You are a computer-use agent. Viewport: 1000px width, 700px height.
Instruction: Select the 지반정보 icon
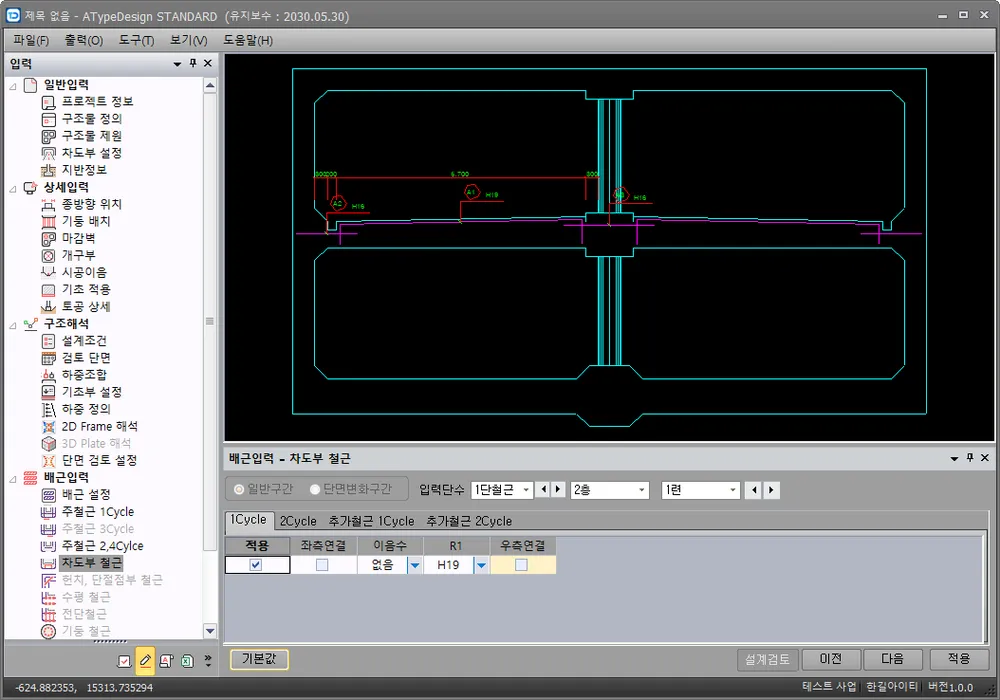[x=48, y=170]
